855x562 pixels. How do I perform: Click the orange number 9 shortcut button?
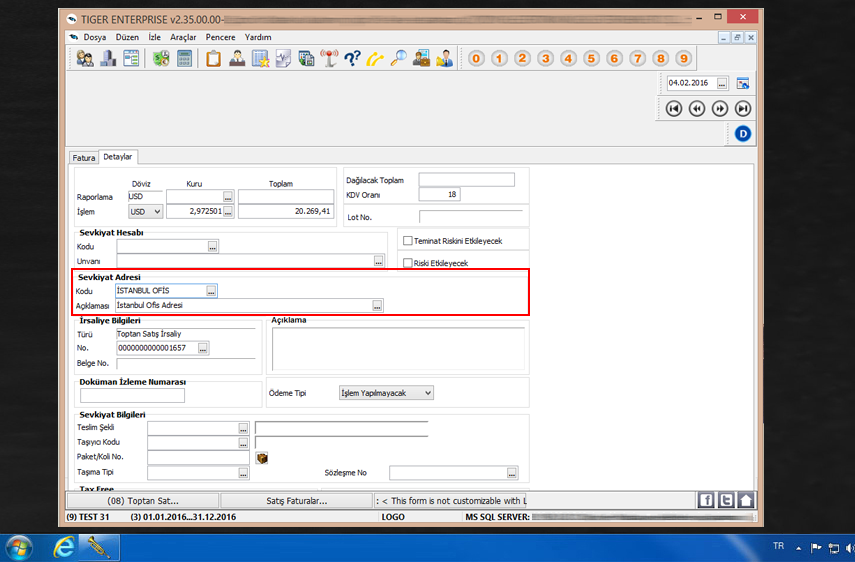[683, 58]
